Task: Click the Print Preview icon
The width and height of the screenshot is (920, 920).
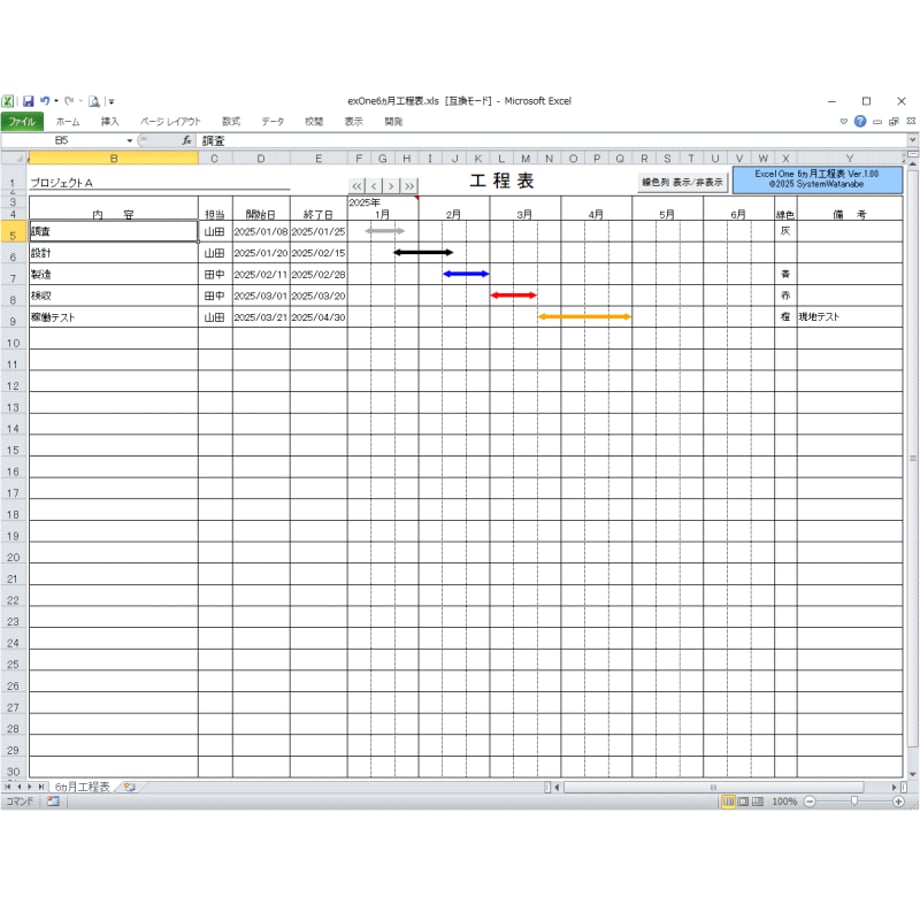Action: (94, 102)
